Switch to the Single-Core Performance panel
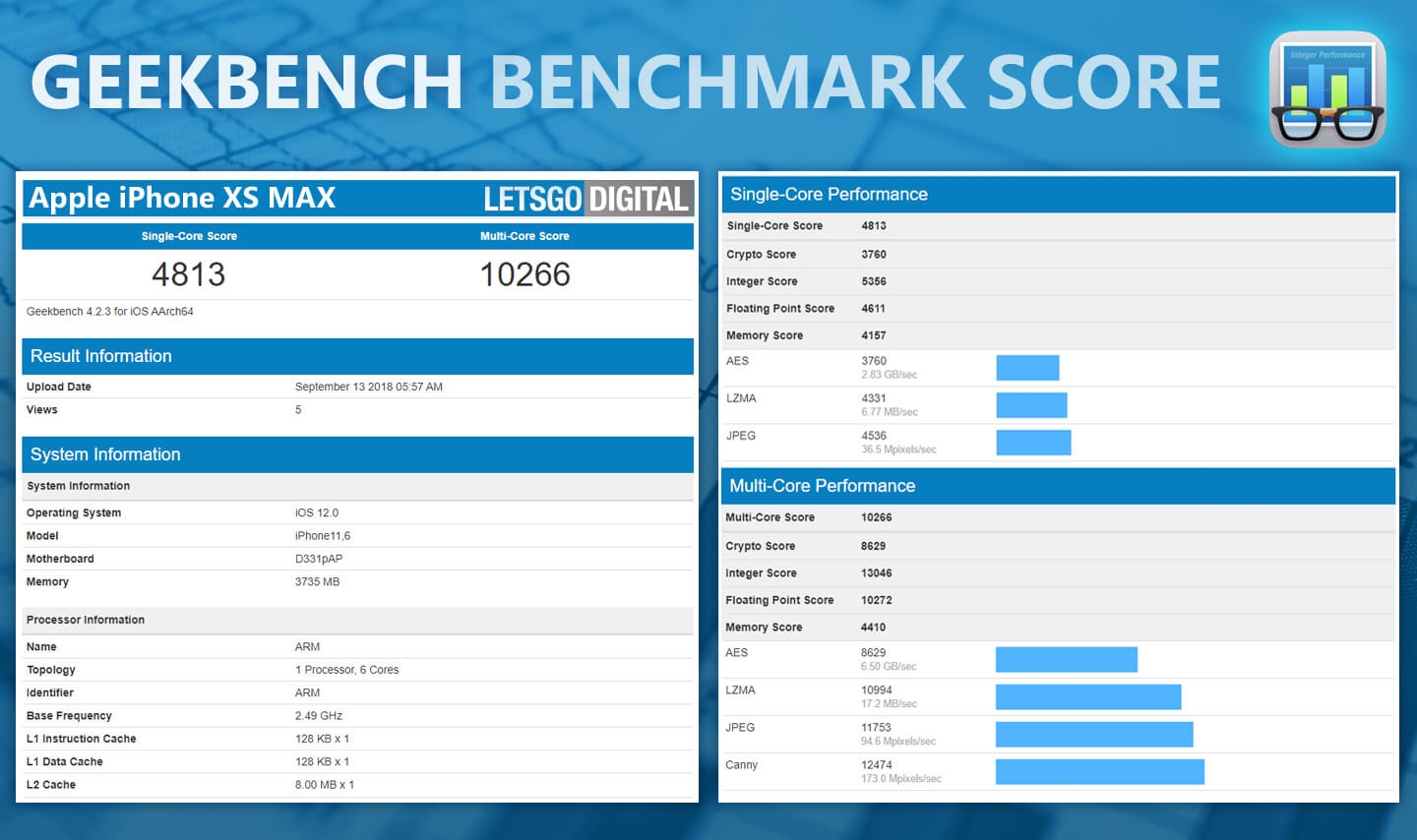Image resolution: width=1417 pixels, height=840 pixels. click(828, 194)
